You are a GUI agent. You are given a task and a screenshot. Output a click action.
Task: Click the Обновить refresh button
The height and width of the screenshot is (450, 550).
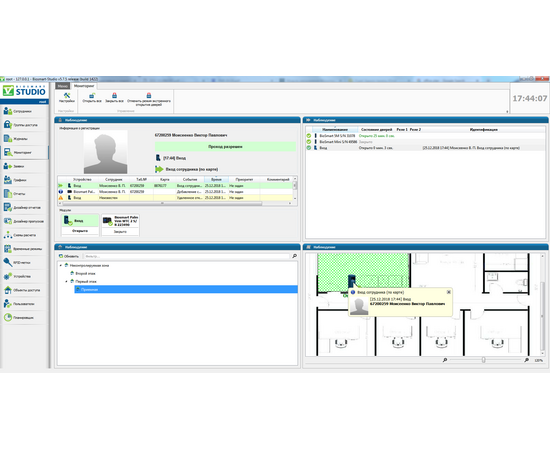pos(69,256)
